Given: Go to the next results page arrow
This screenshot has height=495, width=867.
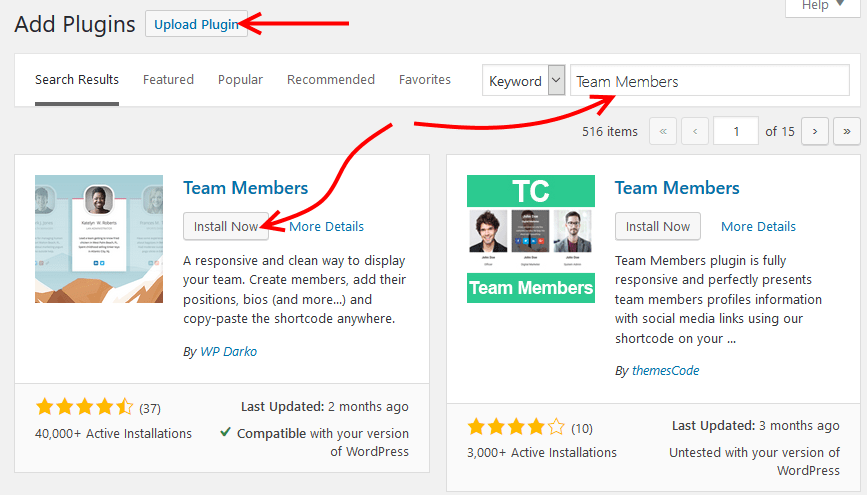Looking at the screenshot, I should pos(814,131).
